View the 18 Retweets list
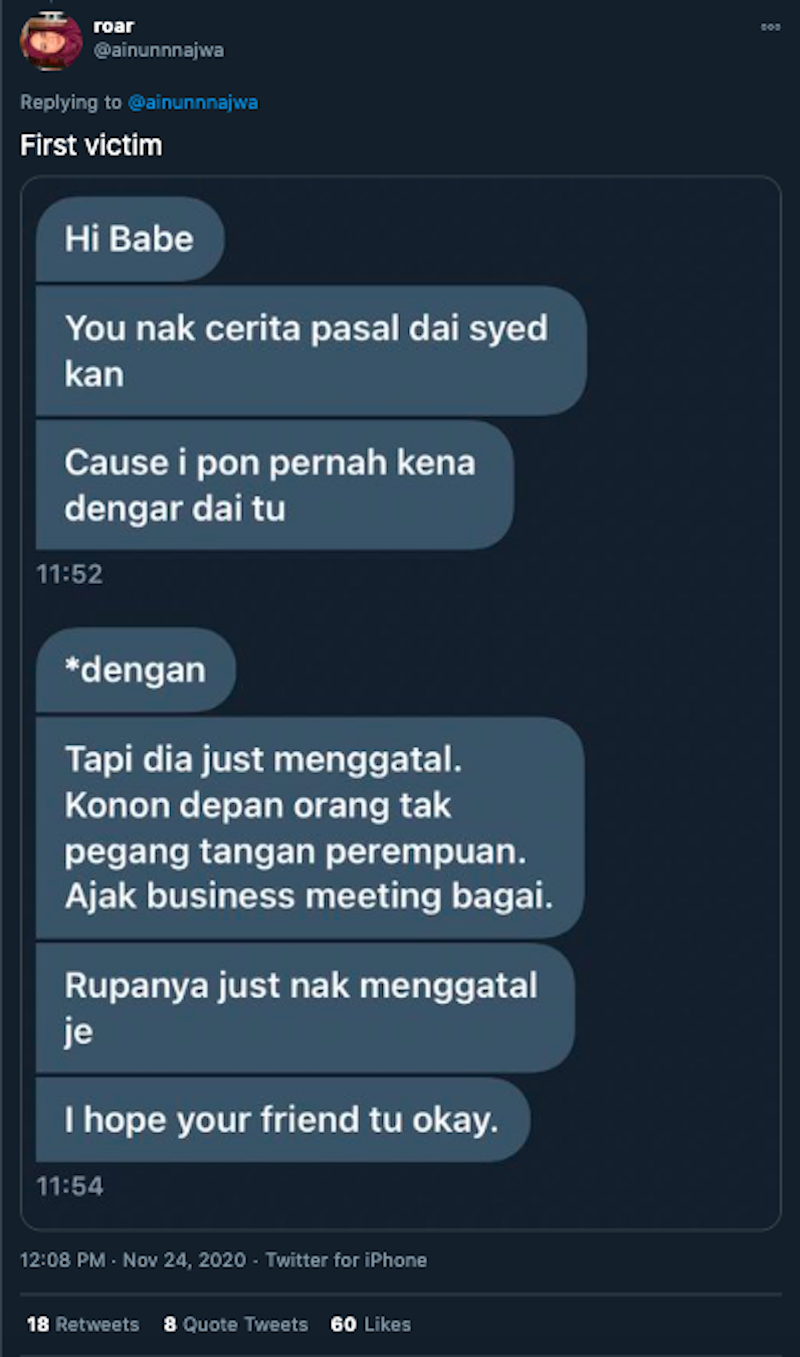 [x=83, y=1324]
